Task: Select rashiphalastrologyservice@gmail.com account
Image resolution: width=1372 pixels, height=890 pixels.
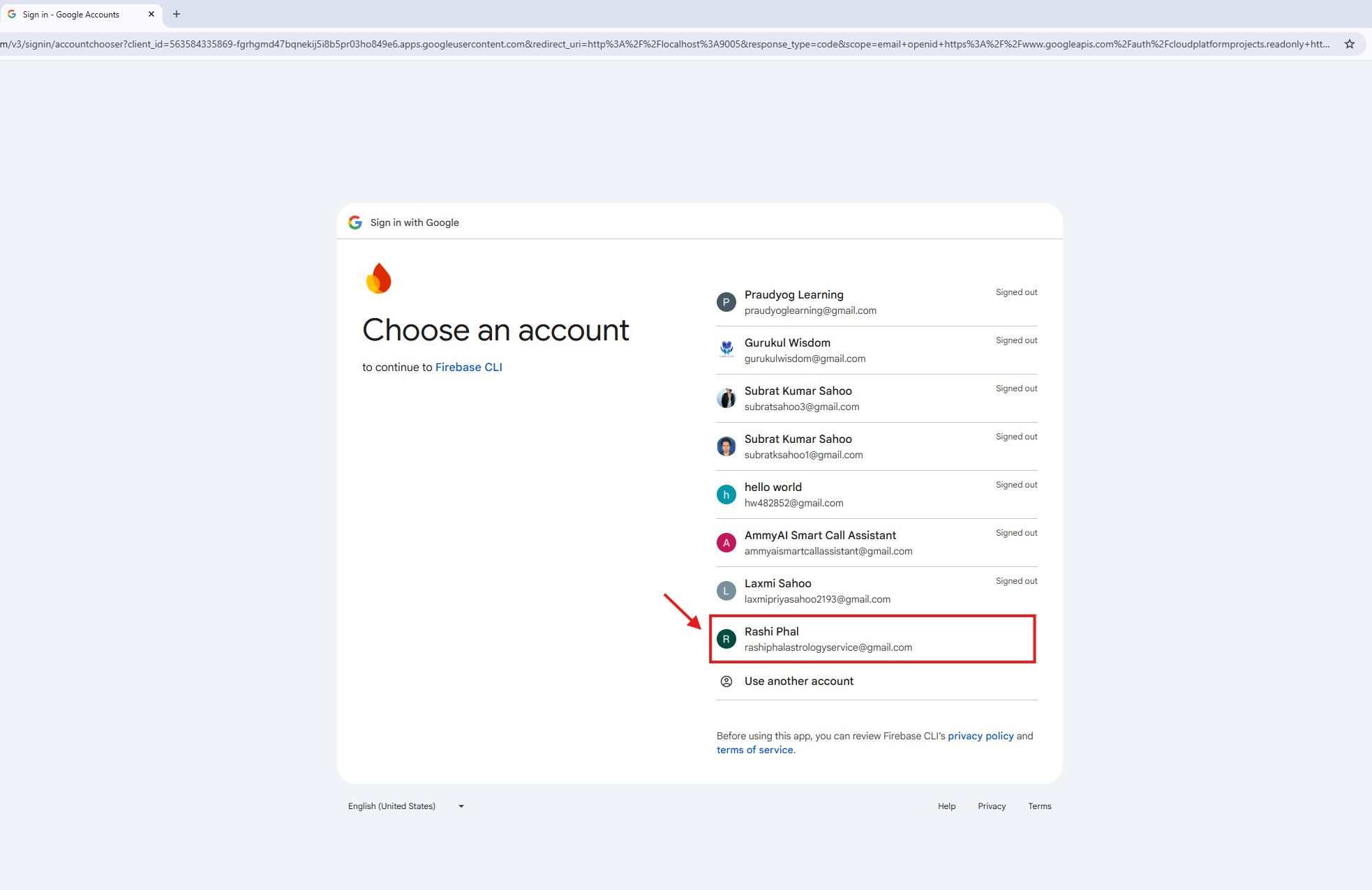Action: coord(828,640)
